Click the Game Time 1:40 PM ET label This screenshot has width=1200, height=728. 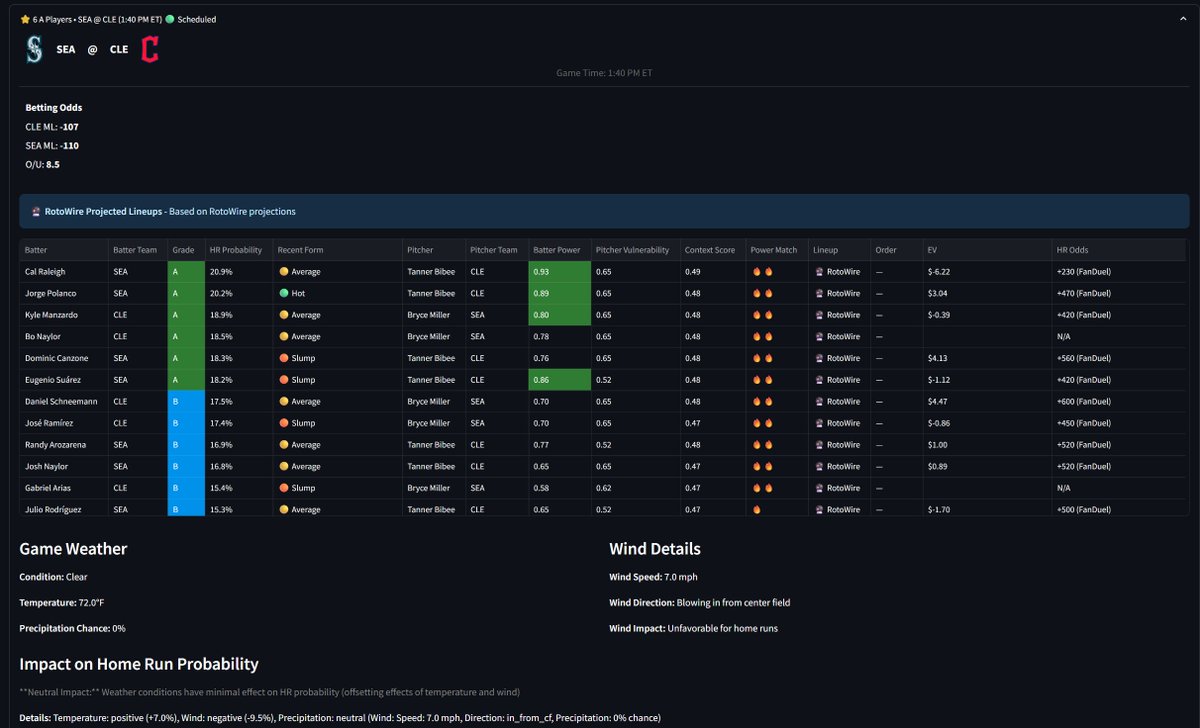pyautogui.click(x=604, y=73)
